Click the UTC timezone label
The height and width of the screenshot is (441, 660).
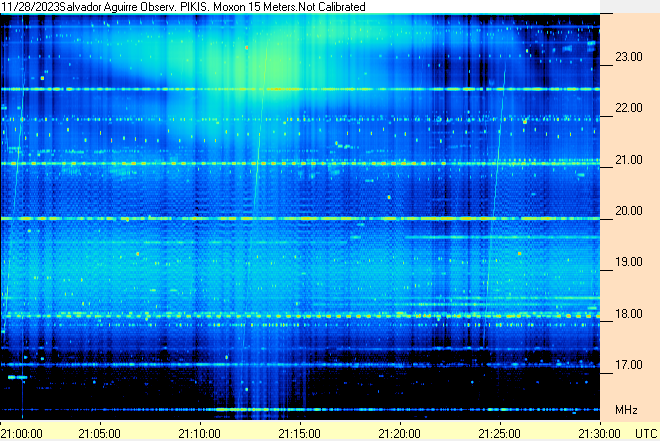[x=646, y=433]
